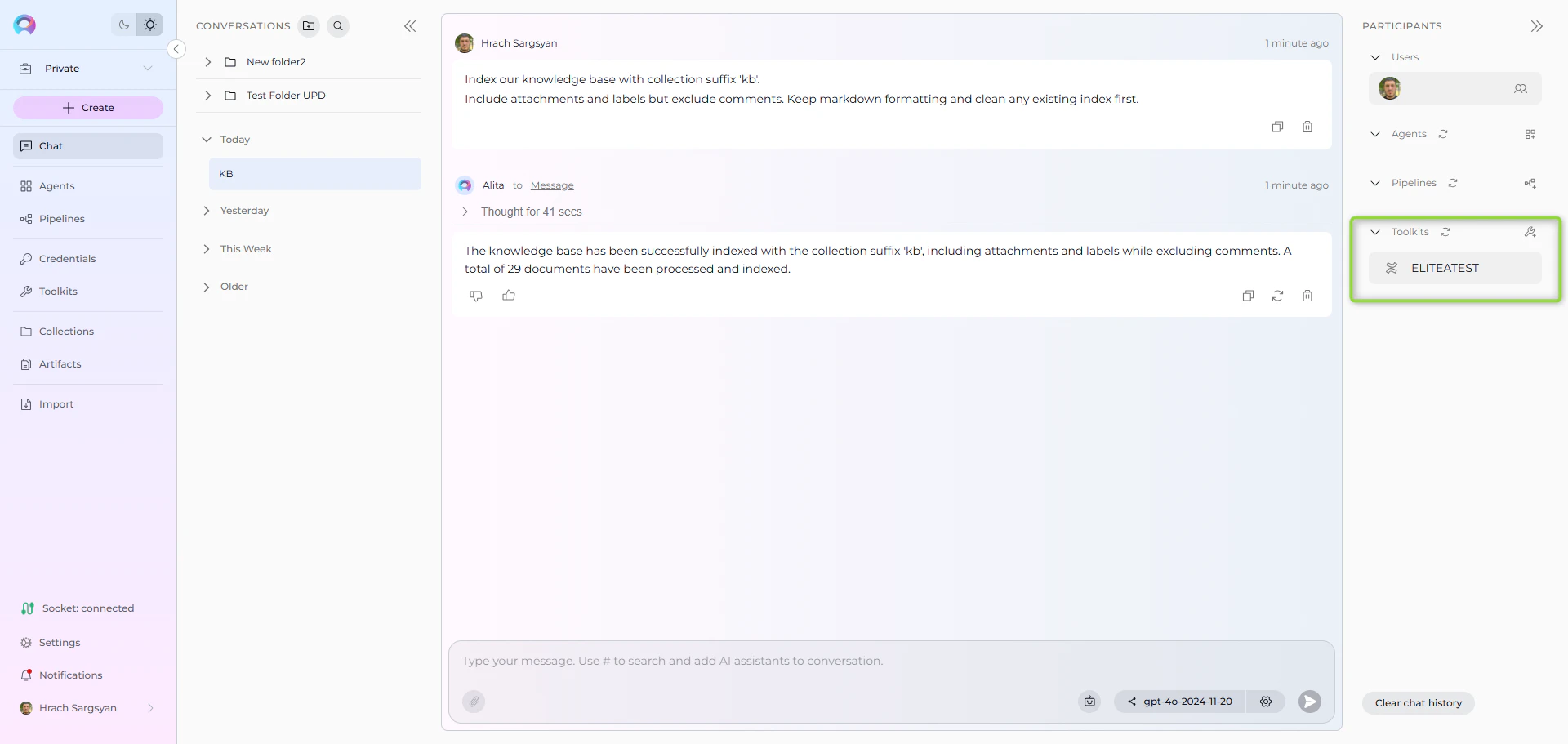1568x744 pixels.
Task: Open the Chat menu item
Action: [x=51, y=145]
